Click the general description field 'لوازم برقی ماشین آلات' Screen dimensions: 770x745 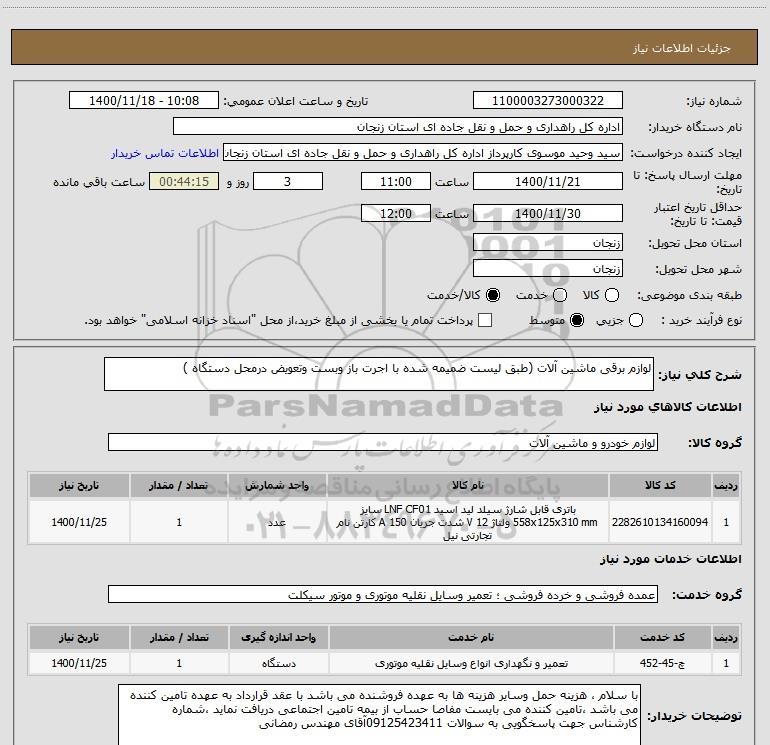379,374
